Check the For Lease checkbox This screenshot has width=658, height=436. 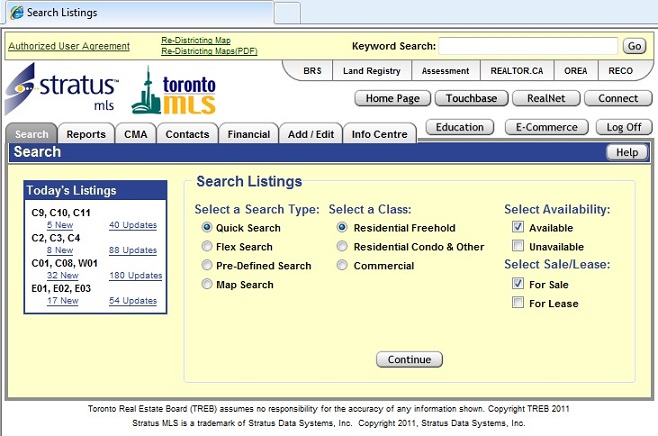click(517, 303)
